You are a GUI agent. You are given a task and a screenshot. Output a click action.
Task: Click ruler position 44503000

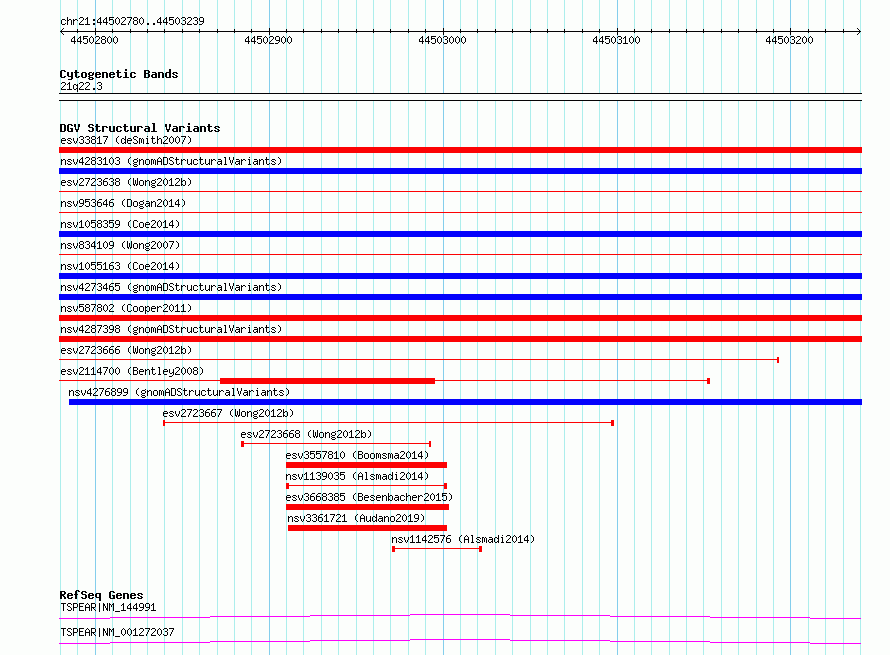(442, 40)
